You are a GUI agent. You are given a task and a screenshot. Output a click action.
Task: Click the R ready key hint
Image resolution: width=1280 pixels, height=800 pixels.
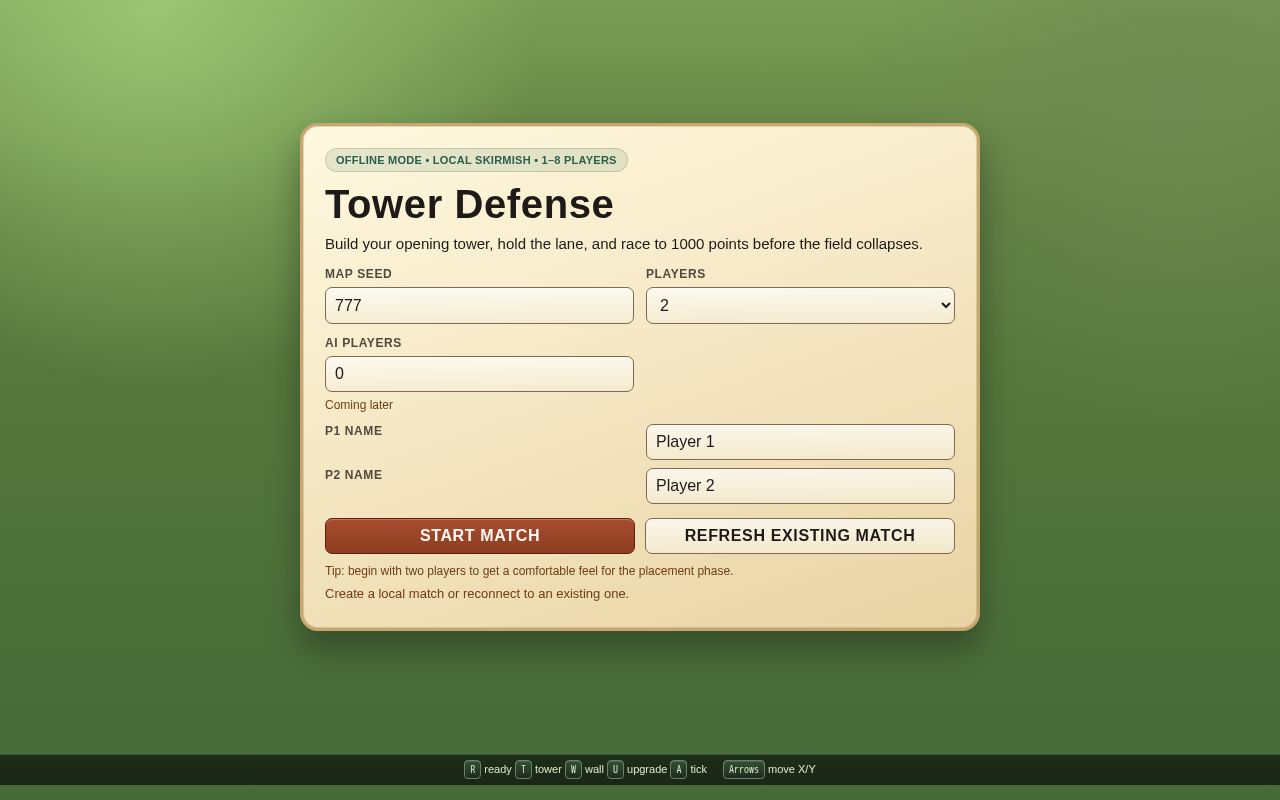[472, 770]
